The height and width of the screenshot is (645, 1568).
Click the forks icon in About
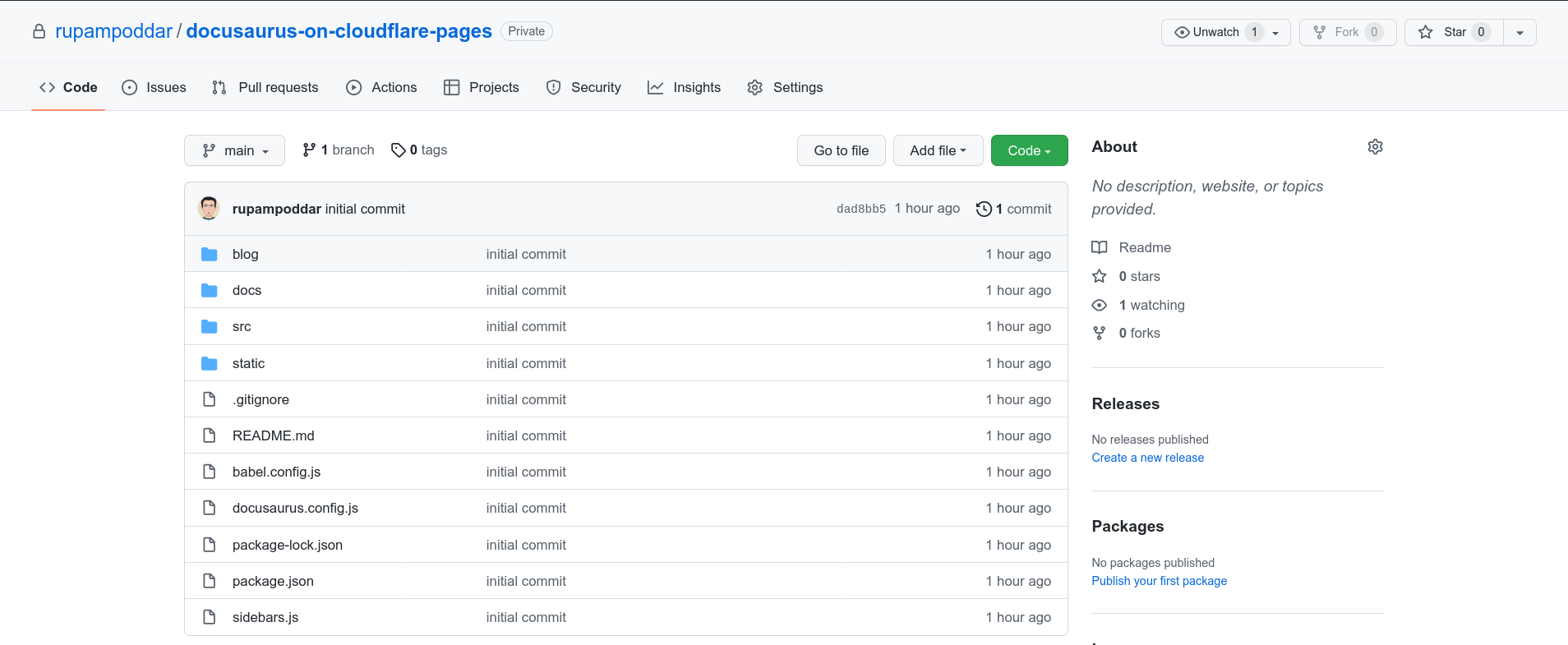click(1100, 334)
